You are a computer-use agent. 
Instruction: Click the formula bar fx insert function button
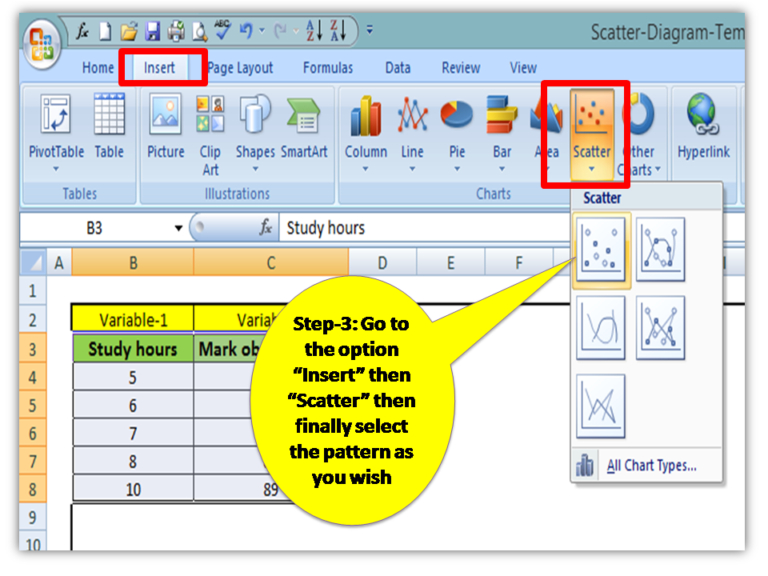(x=266, y=227)
